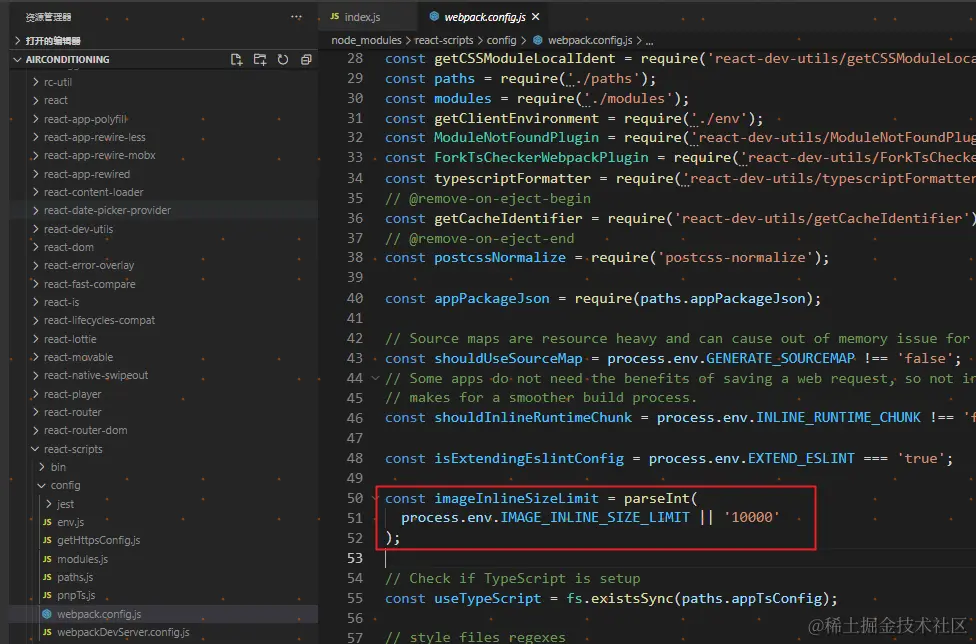Click react-scripts in the breadcrumb

[444, 40]
